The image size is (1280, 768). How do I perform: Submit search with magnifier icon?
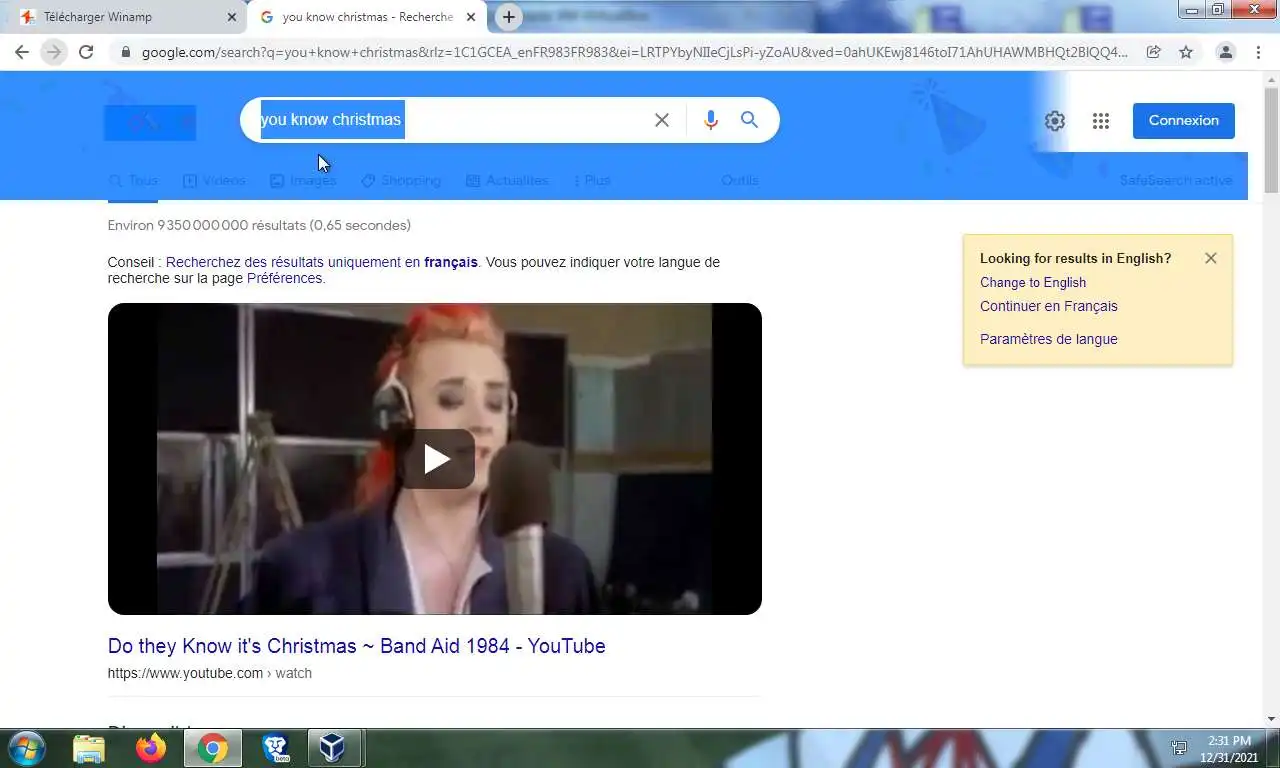[x=749, y=120]
